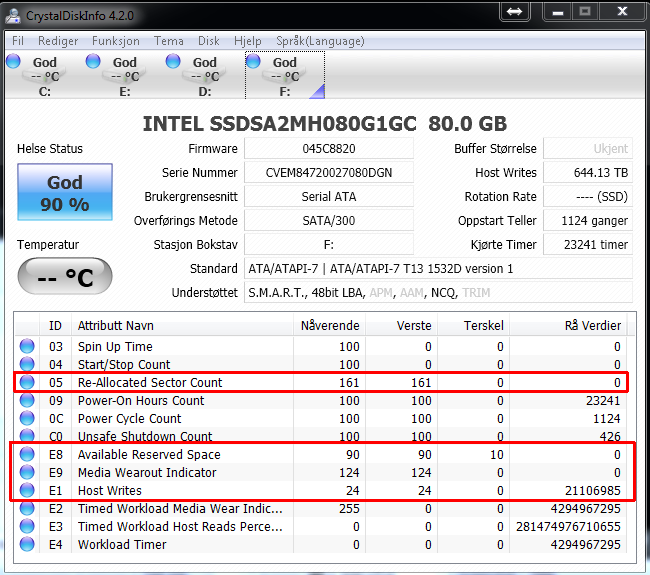Select the Power-On Hours Count attribute name
The height and width of the screenshot is (575, 650).
point(141,400)
